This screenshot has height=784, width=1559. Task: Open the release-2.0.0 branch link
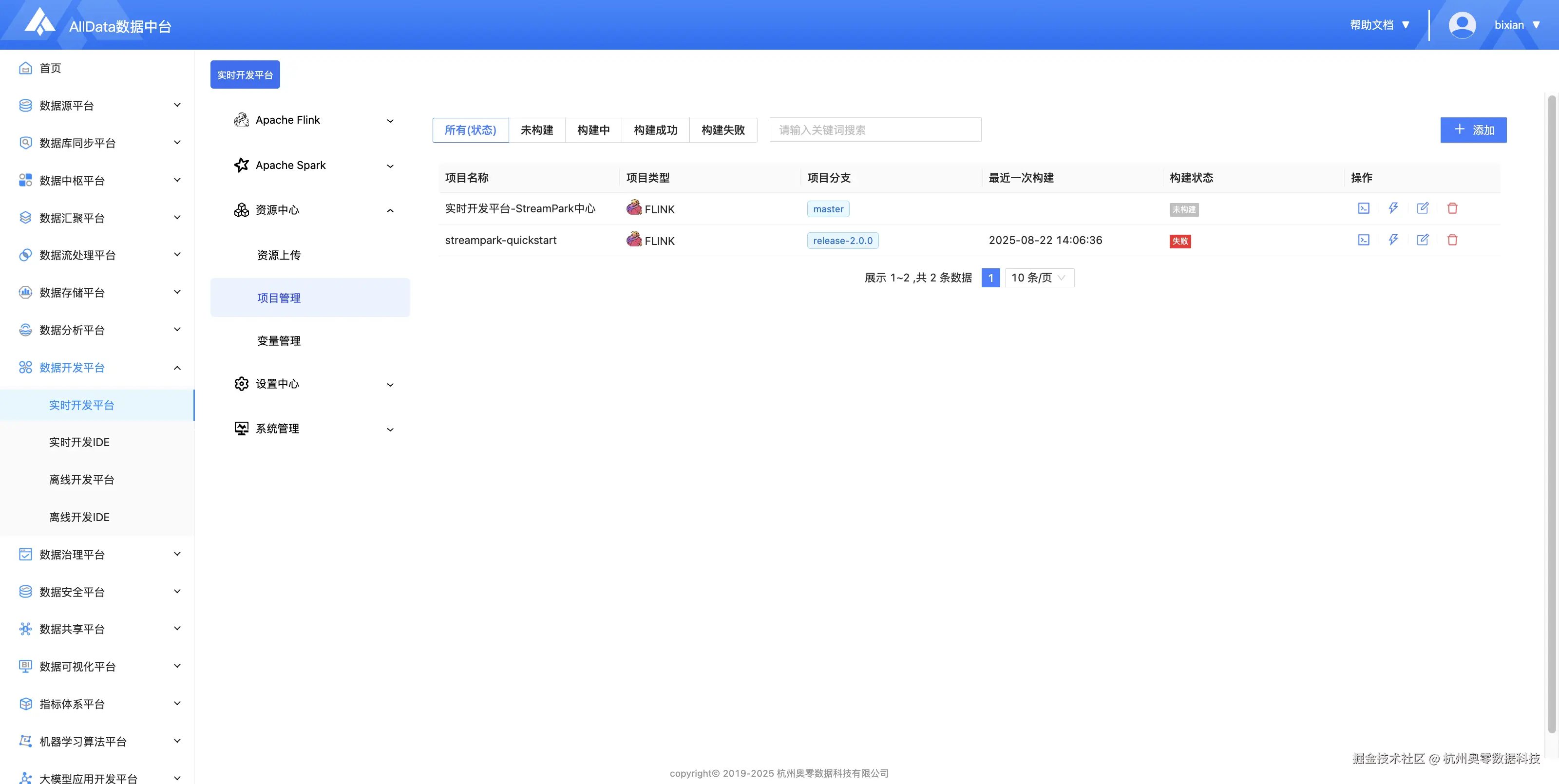842,240
